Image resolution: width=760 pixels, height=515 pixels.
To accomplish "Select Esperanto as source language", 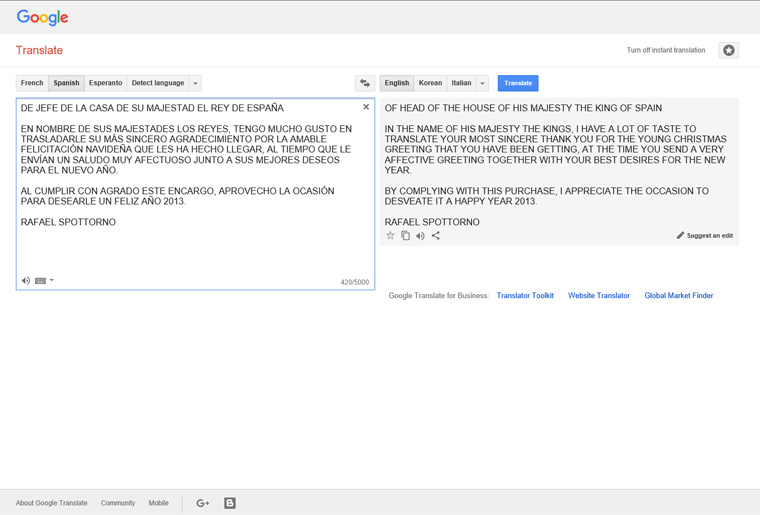I will 106,83.
